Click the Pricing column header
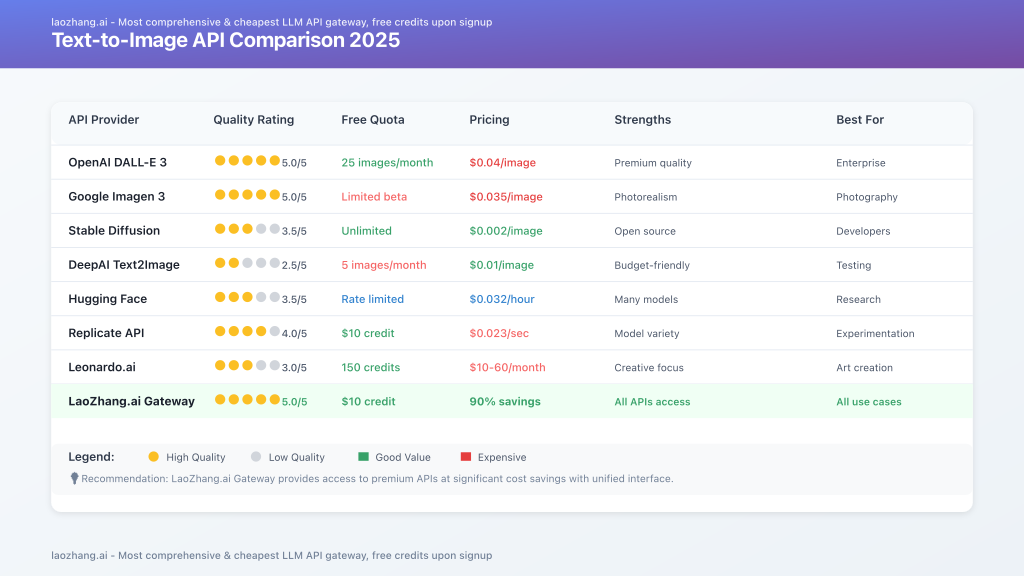 click(489, 120)
